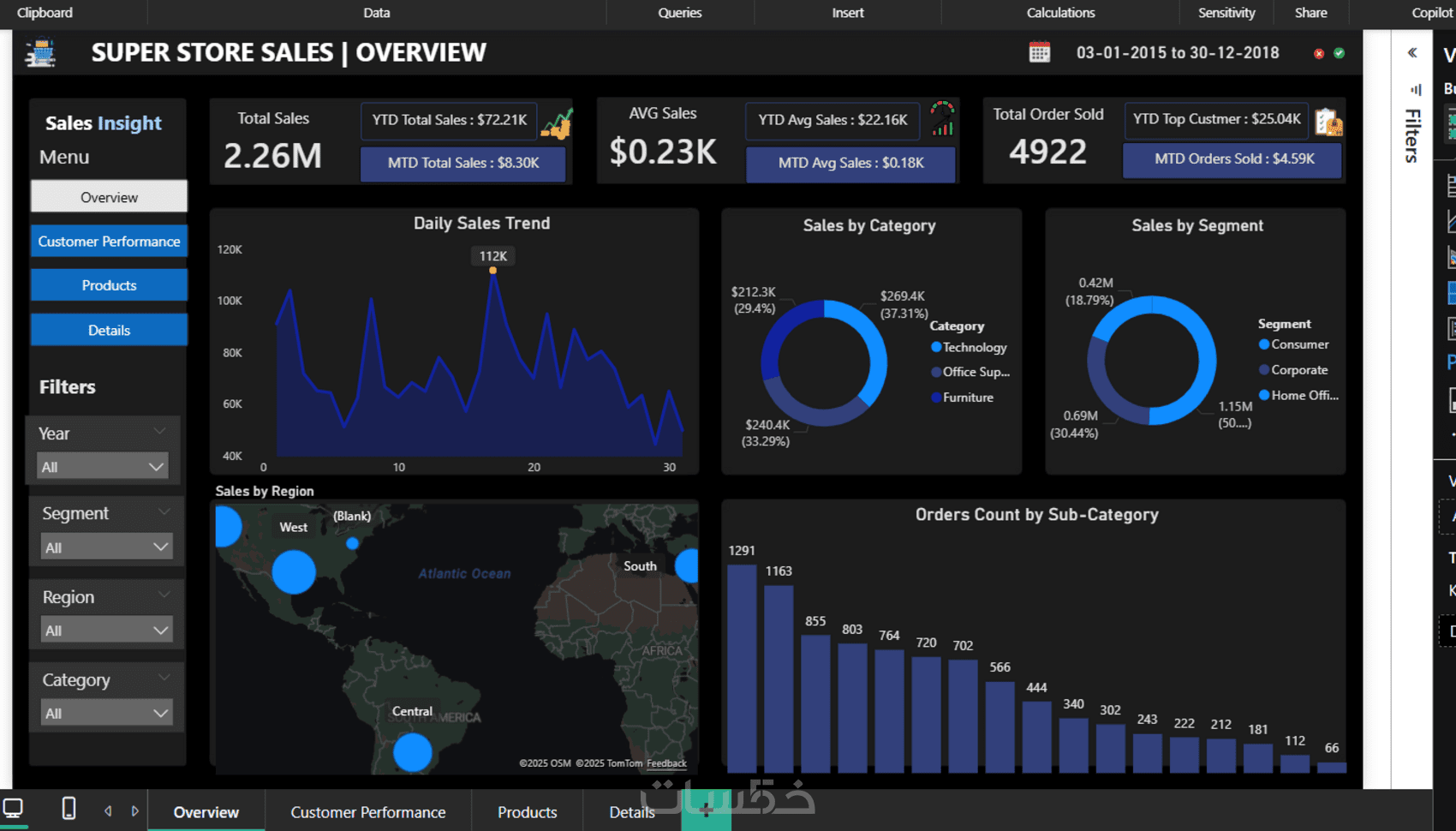Screen dimensions: 1456x831
Task: Go to previous page tabs arrow
Action: click(x=108, y=810)
